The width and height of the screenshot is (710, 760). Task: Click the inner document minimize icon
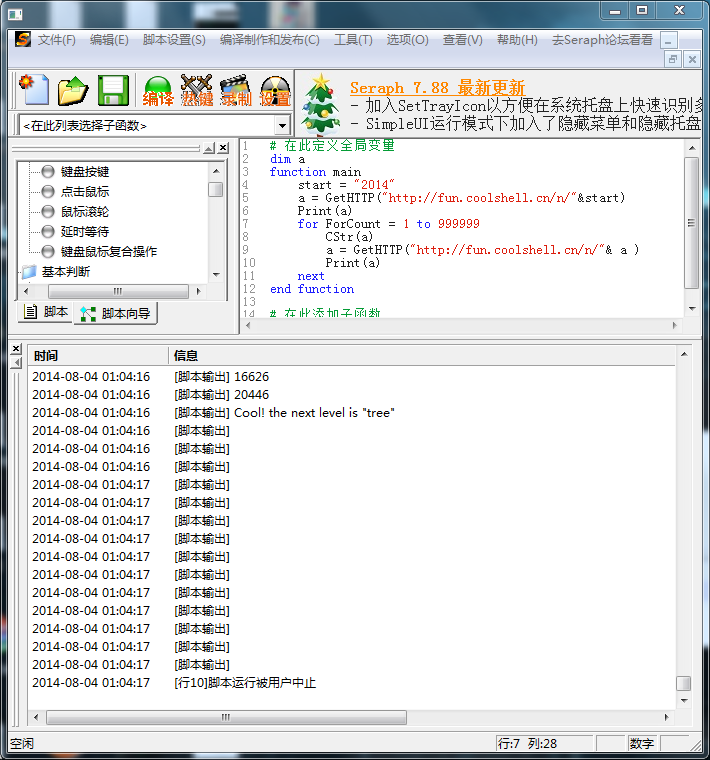(x=669, y=41)
